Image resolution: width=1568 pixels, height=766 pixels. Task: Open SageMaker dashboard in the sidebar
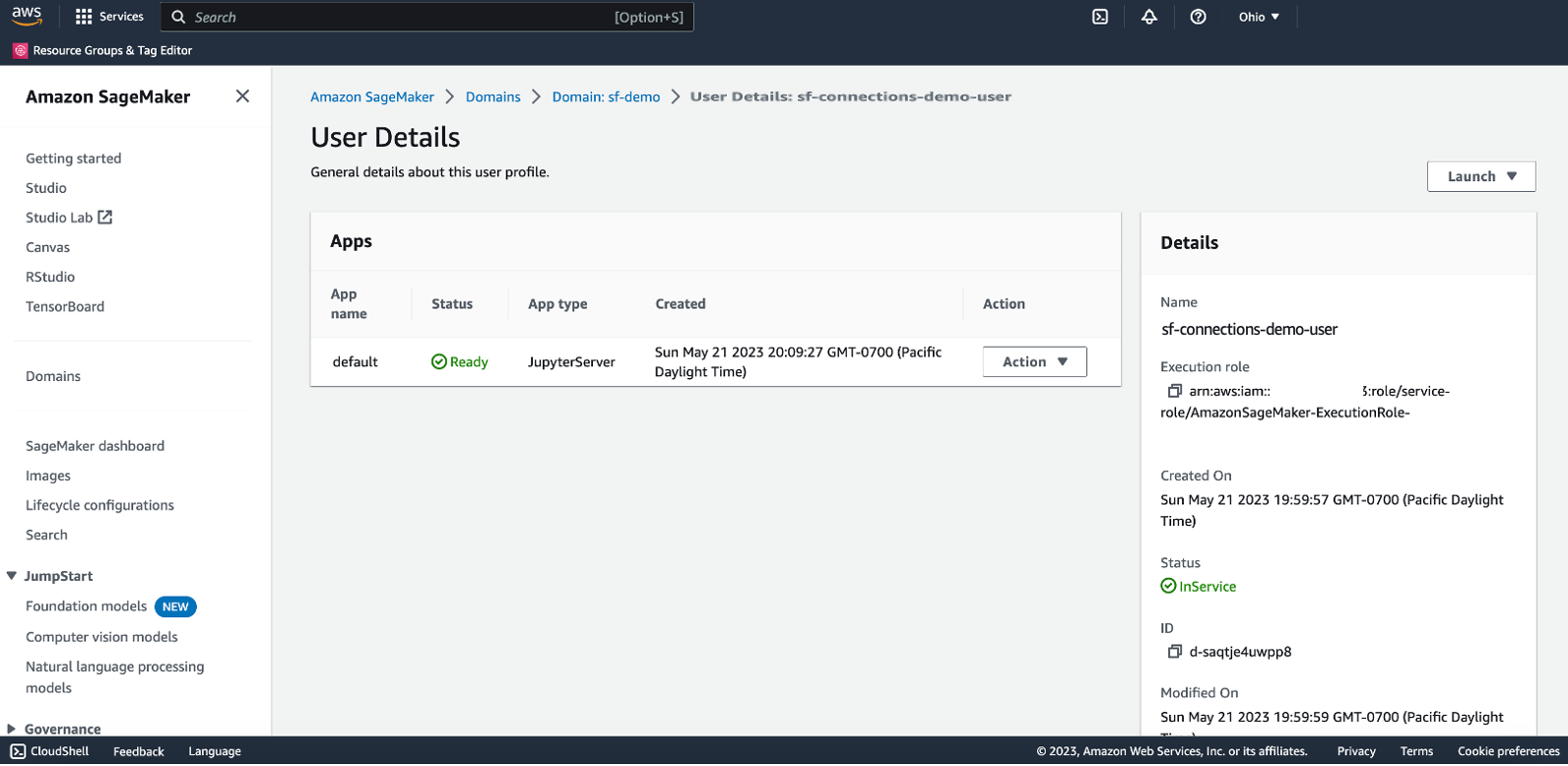coord(96,446)
